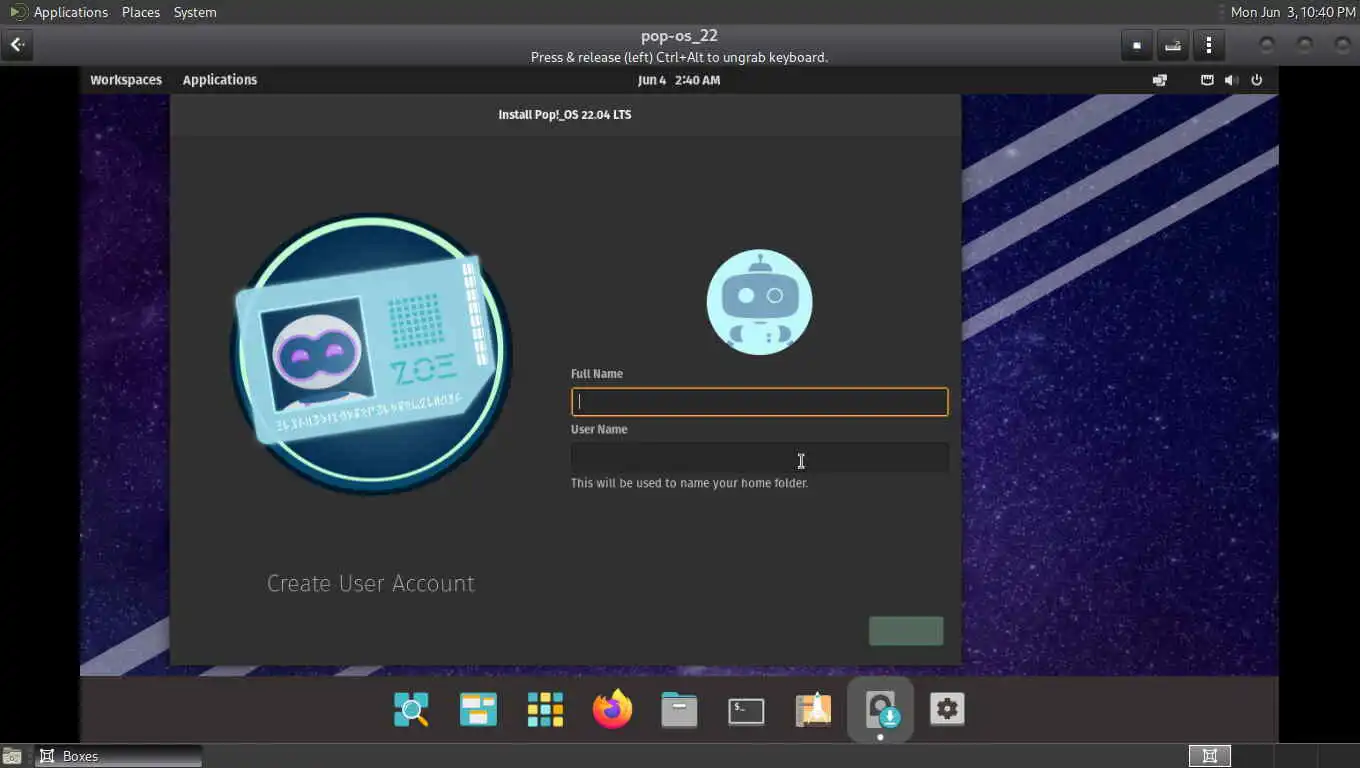Click the User Name input field
The image size is (1360, 768).
[x=760, y=458]
